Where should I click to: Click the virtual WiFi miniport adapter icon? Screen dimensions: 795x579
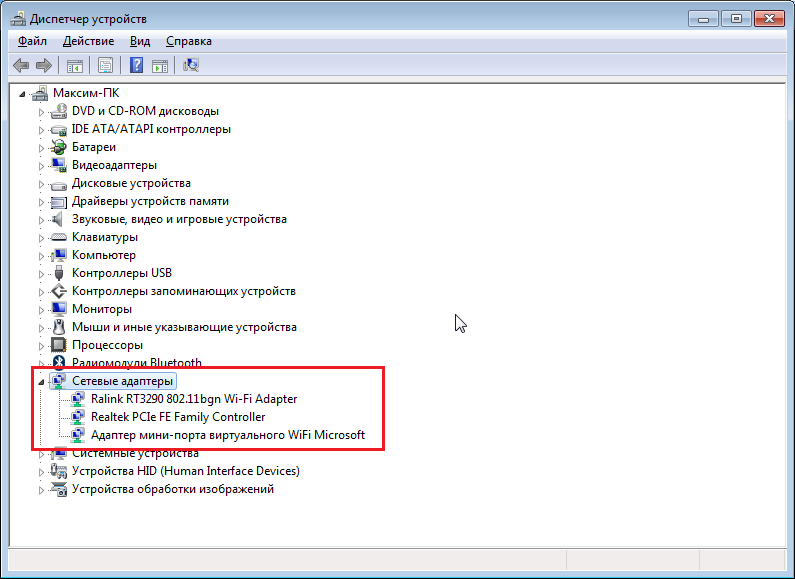(78, 435)
